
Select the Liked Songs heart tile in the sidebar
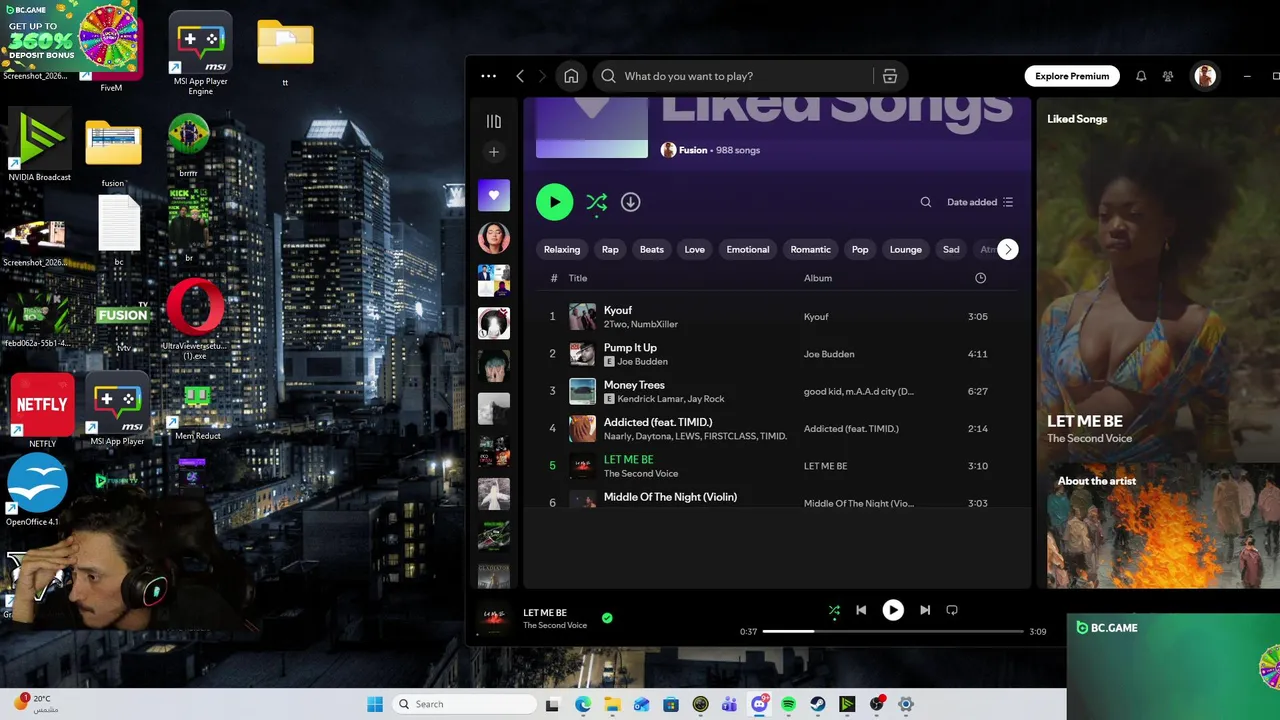coord(494,196)
